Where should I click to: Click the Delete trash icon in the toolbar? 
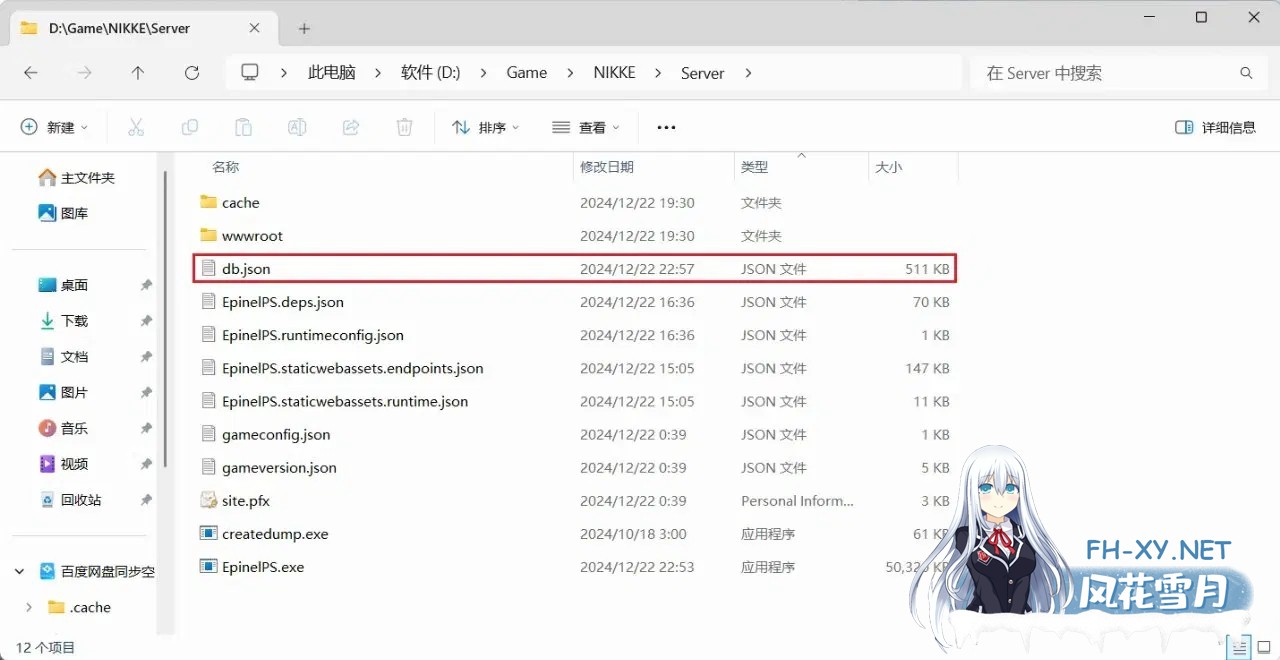tap(403, 127)
